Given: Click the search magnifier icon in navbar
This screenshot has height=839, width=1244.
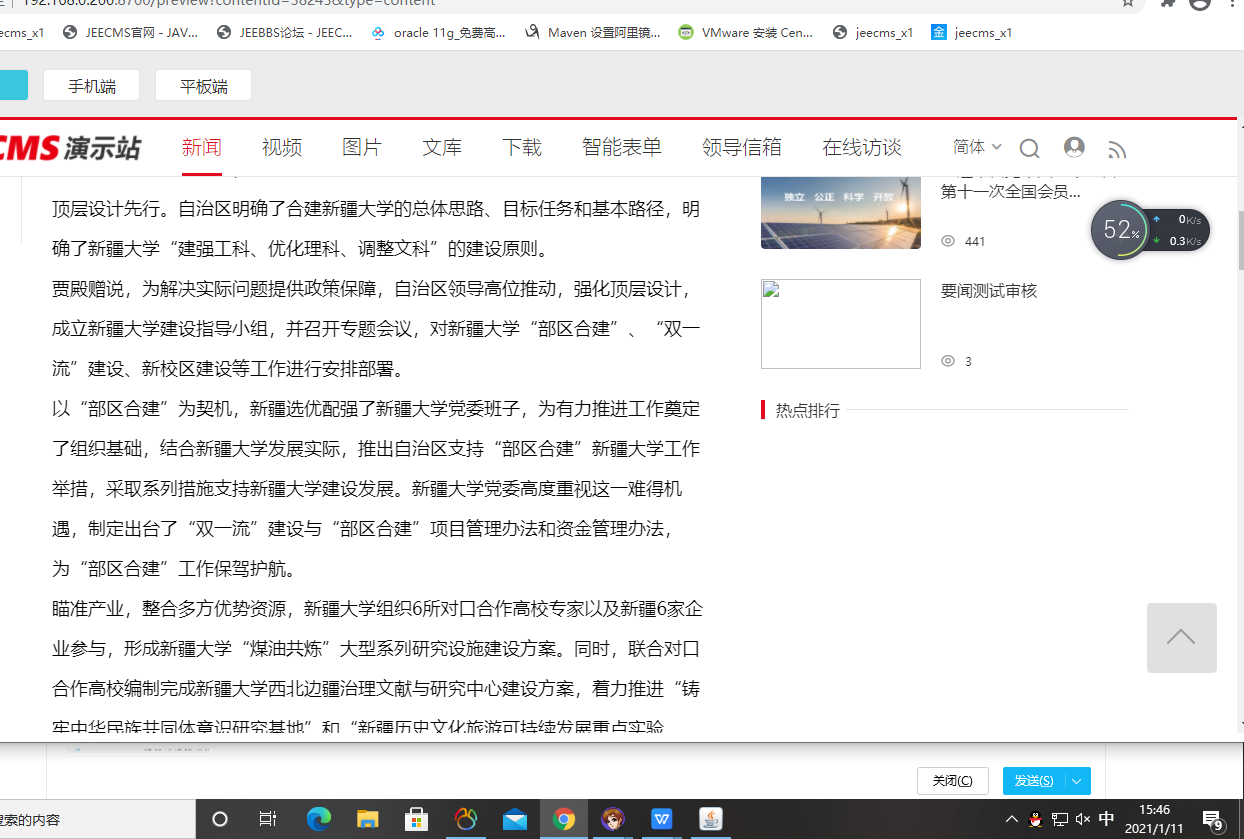Looking at the screenshot, I should click(1029, 149).
